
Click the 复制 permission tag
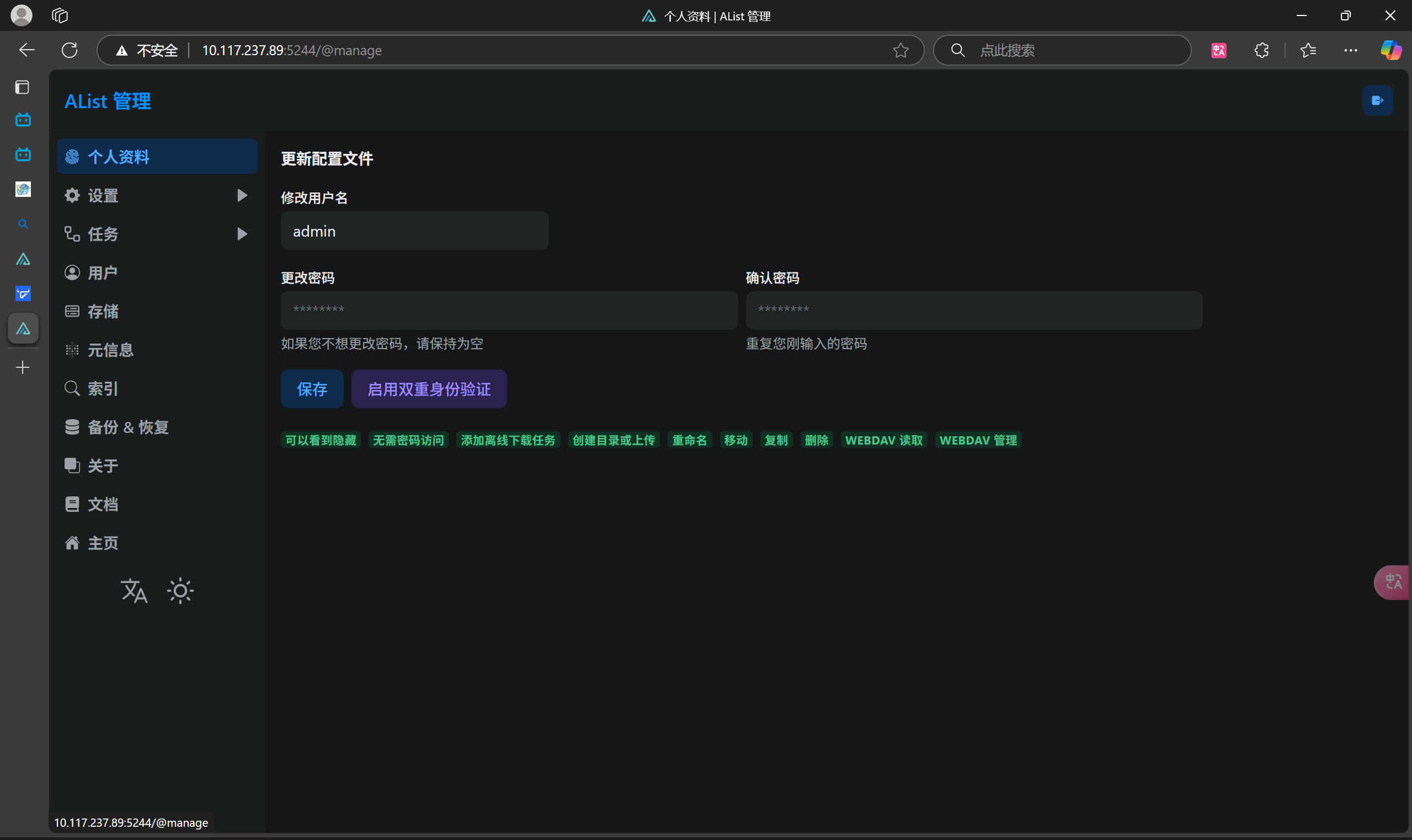coord(776,440)
